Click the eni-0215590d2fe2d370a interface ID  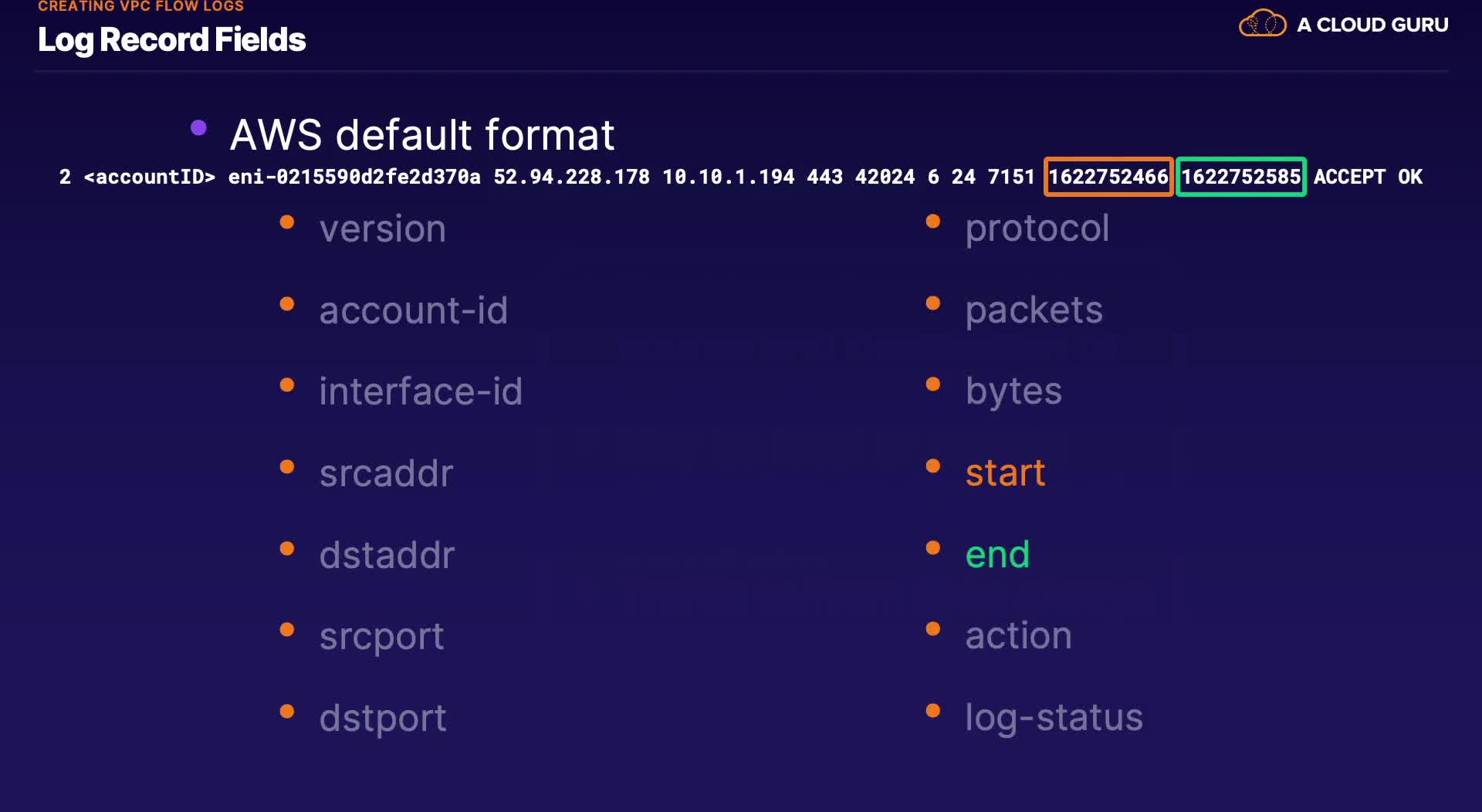(354, 177)
